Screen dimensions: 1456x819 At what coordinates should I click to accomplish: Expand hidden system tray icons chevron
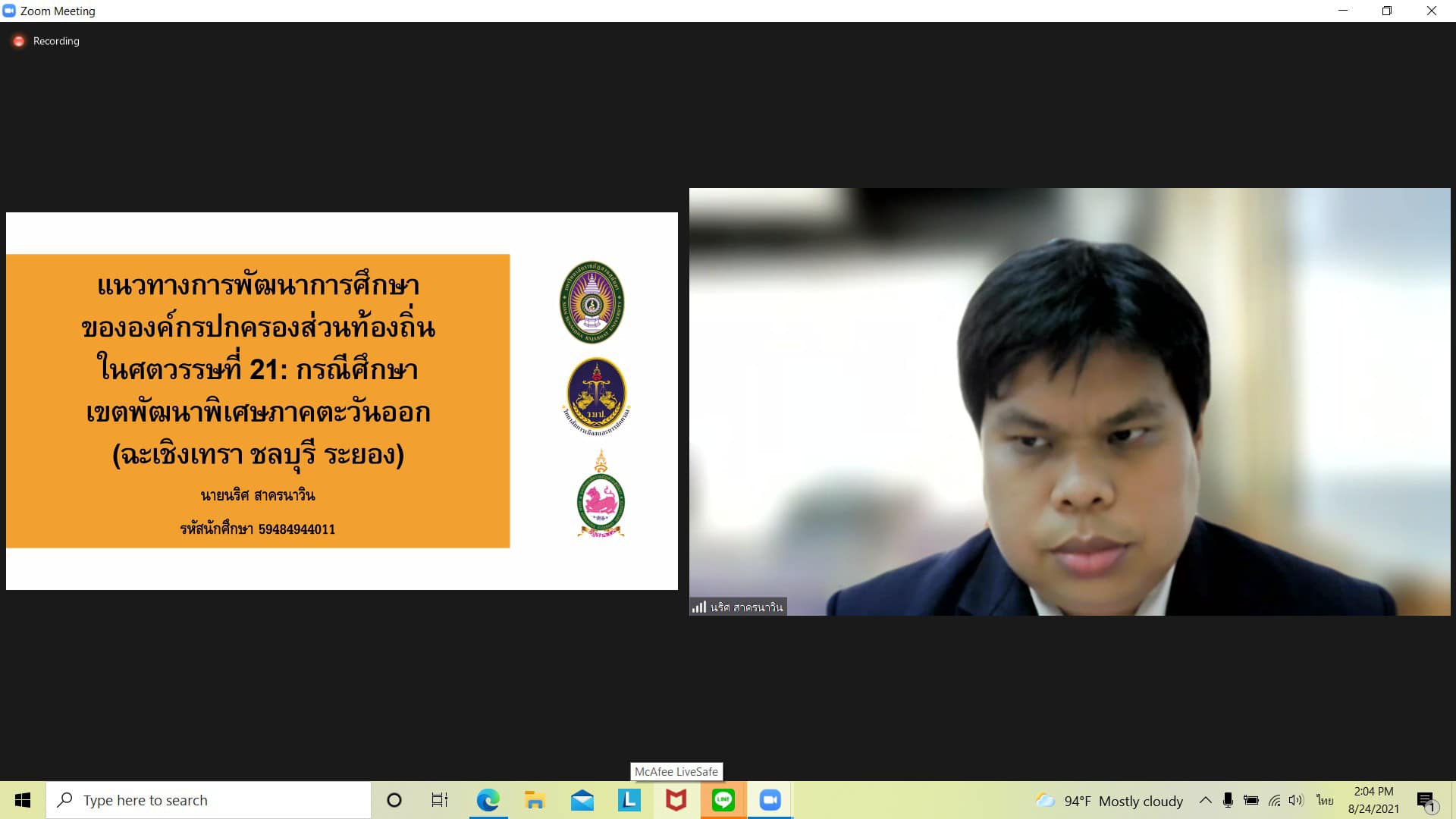(x=1205, y=800)
